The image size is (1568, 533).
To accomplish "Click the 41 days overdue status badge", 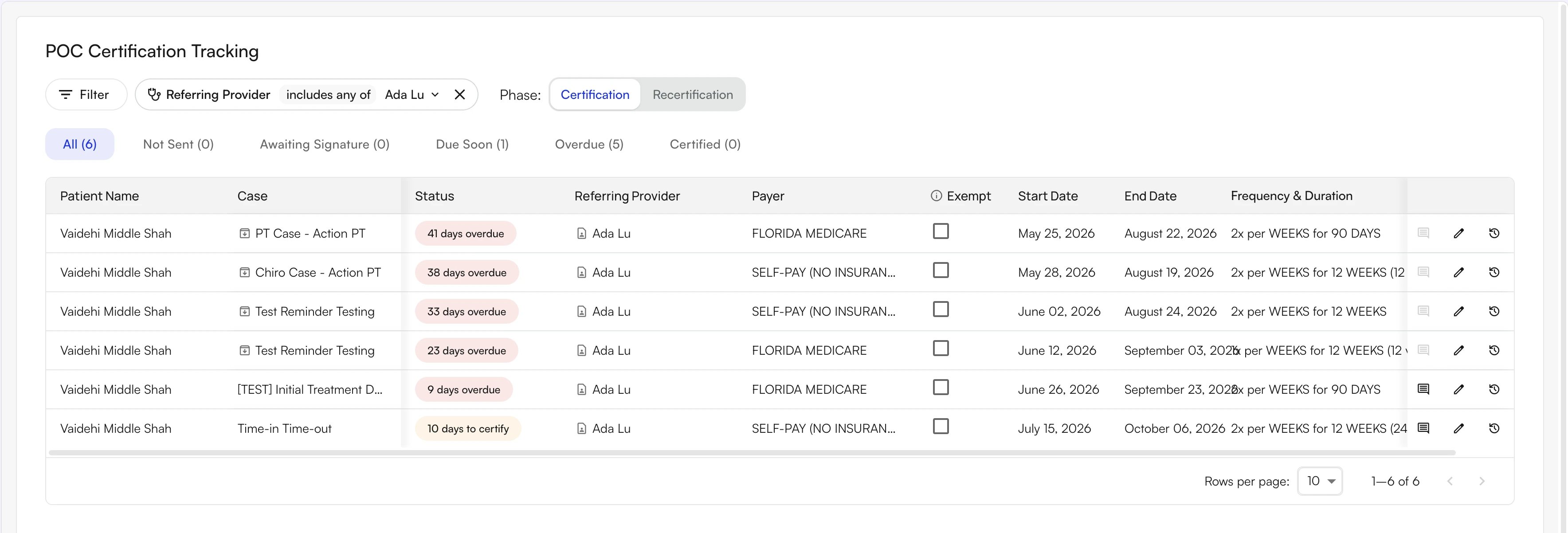I will (x=466, y=234).
